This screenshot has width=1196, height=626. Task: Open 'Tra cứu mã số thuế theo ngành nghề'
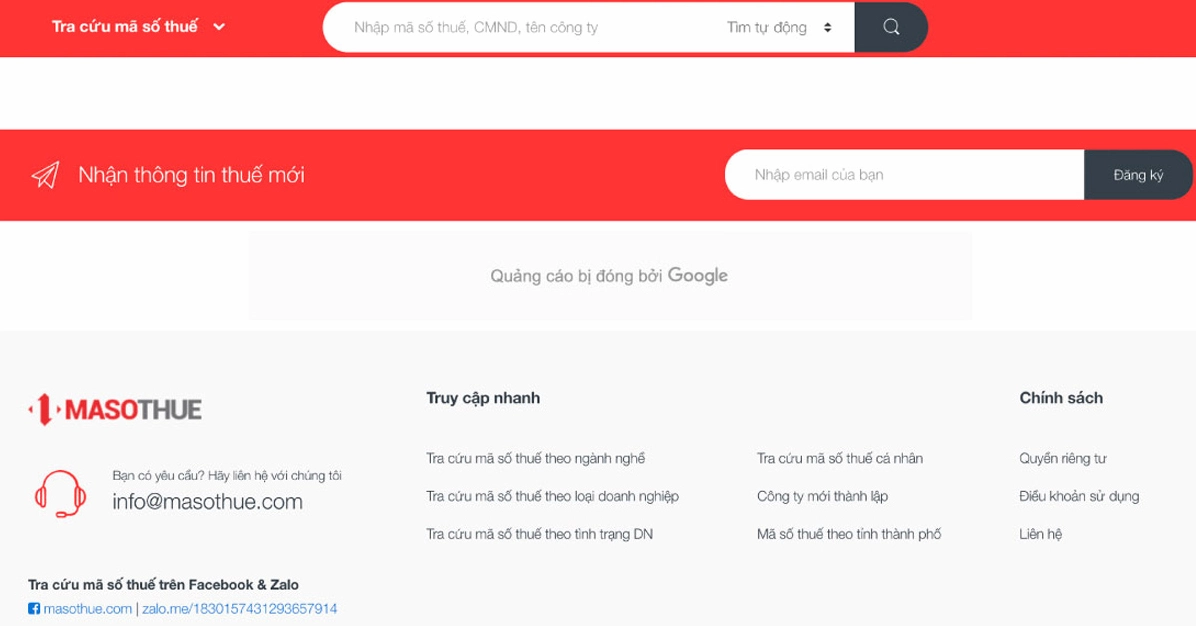pyautogui.click(x=535, y=459)
